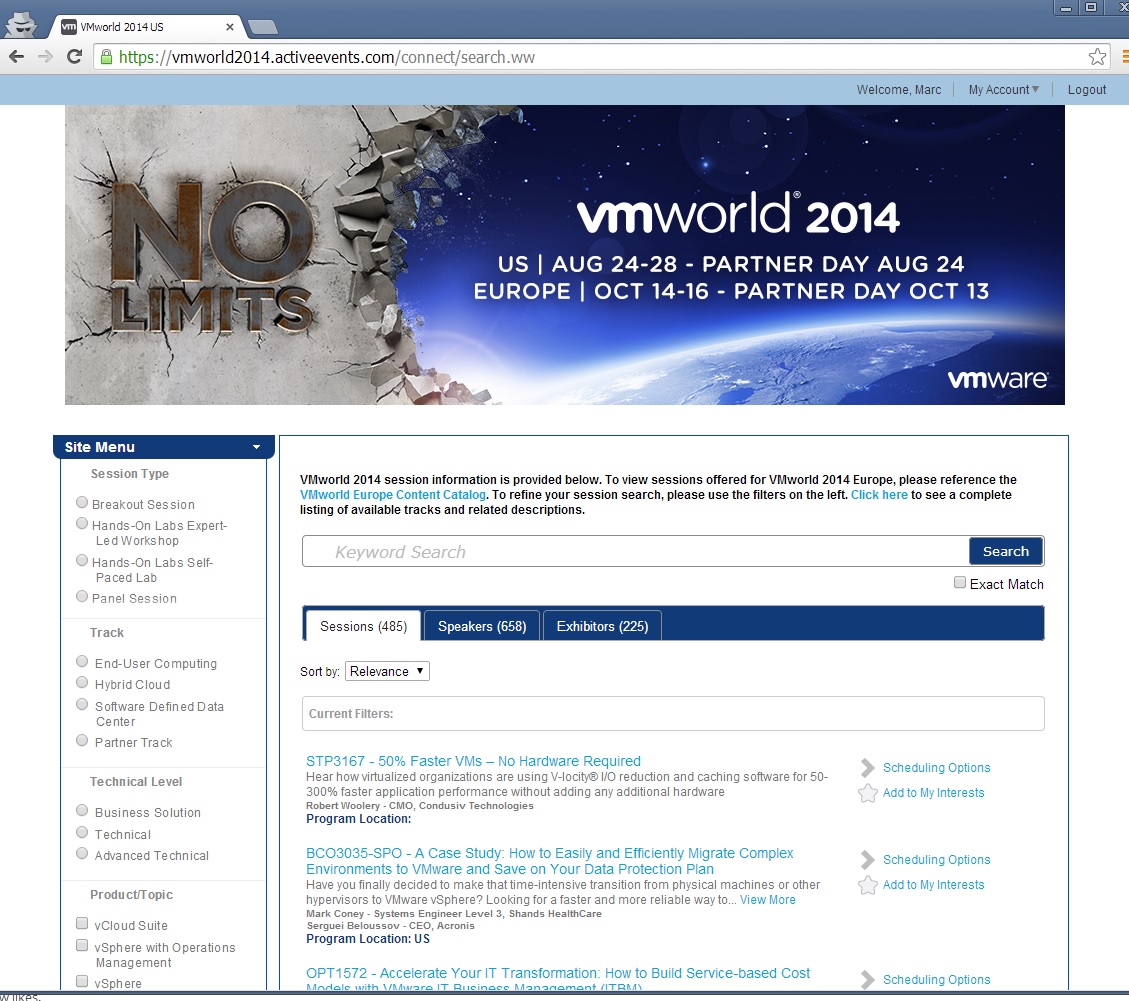Click the star icon beside BCO3035-SPO session

pyautogui.click(x=867, y=885)
